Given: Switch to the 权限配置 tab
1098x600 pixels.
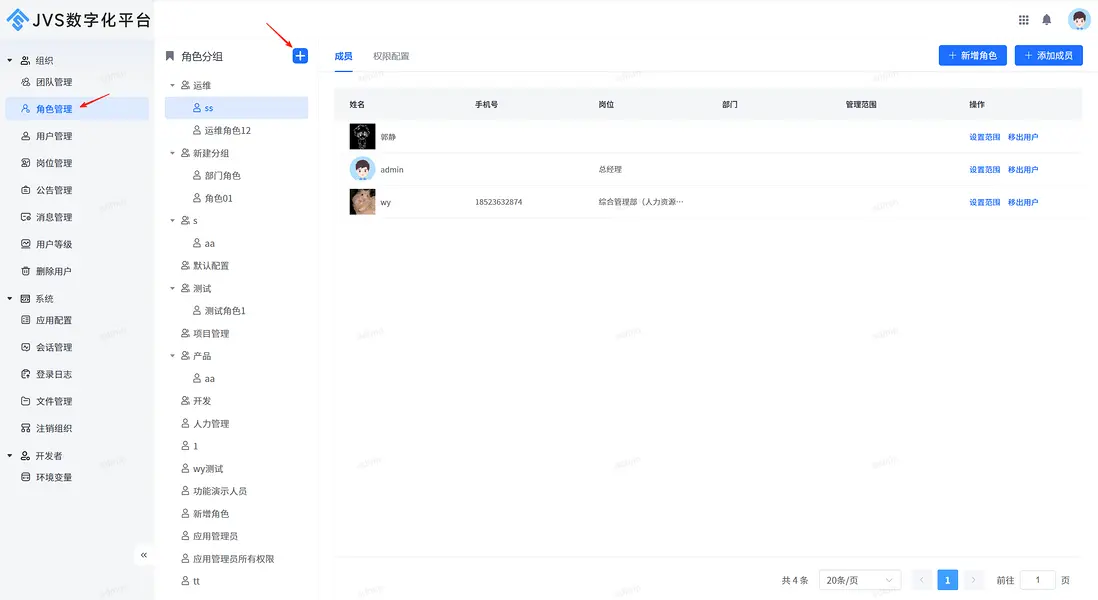Looking at the screenshot, I should click(389, 56).
